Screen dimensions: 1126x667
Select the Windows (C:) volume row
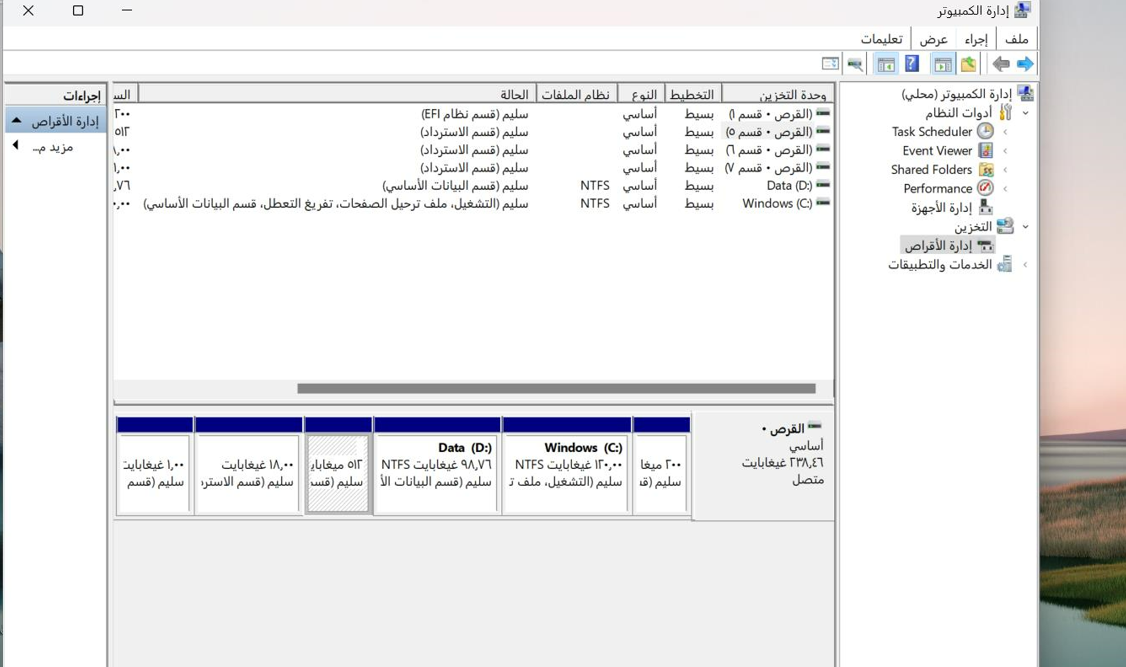click(473, 204)
